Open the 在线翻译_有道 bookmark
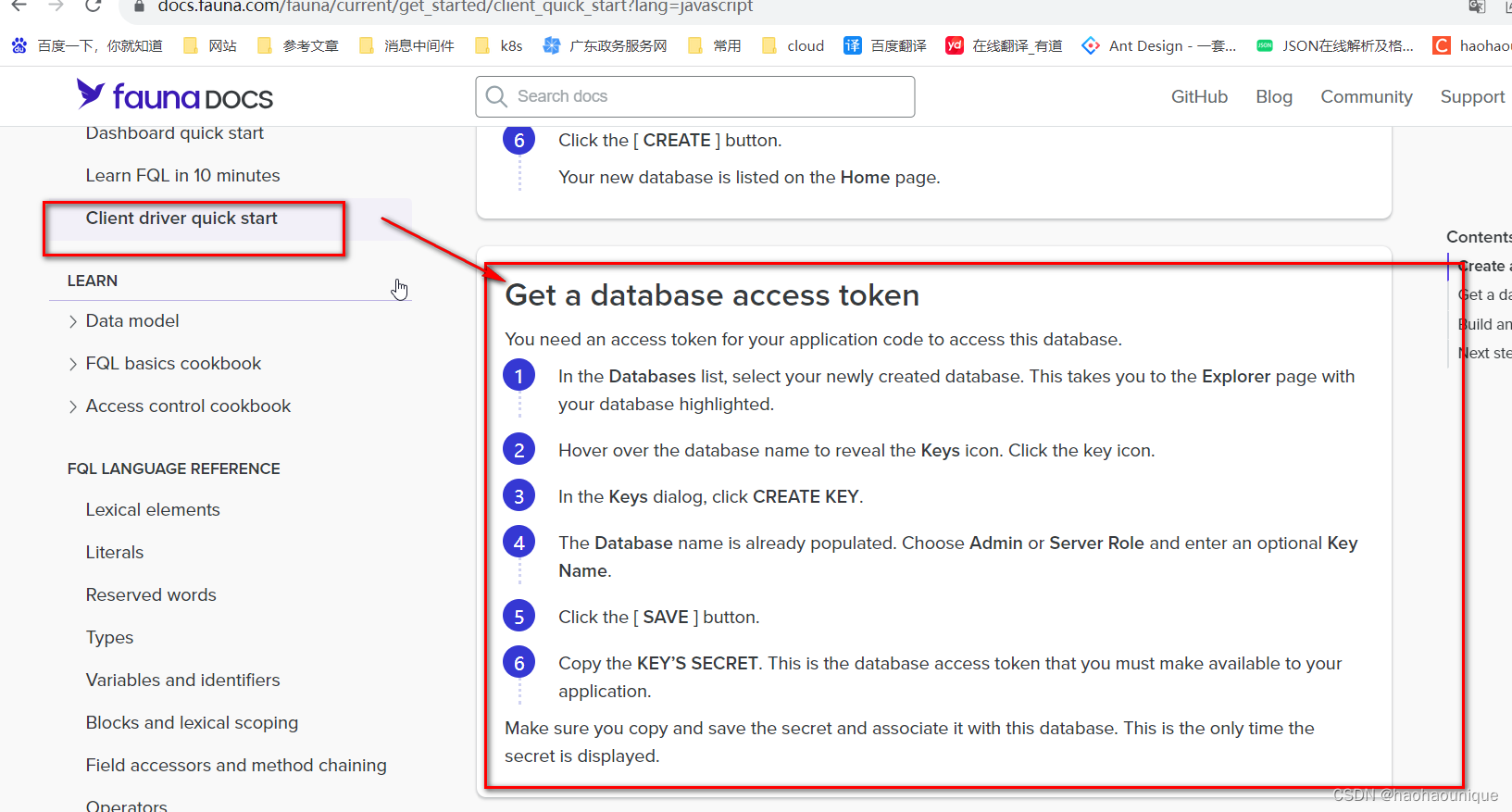The height and width of the screenshot is (812, 1512). pos(1004,45)
